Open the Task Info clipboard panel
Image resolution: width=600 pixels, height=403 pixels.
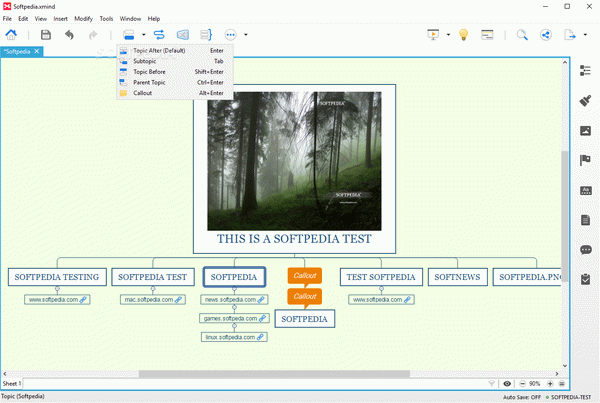pyautogui.click(x=585, y=279)
